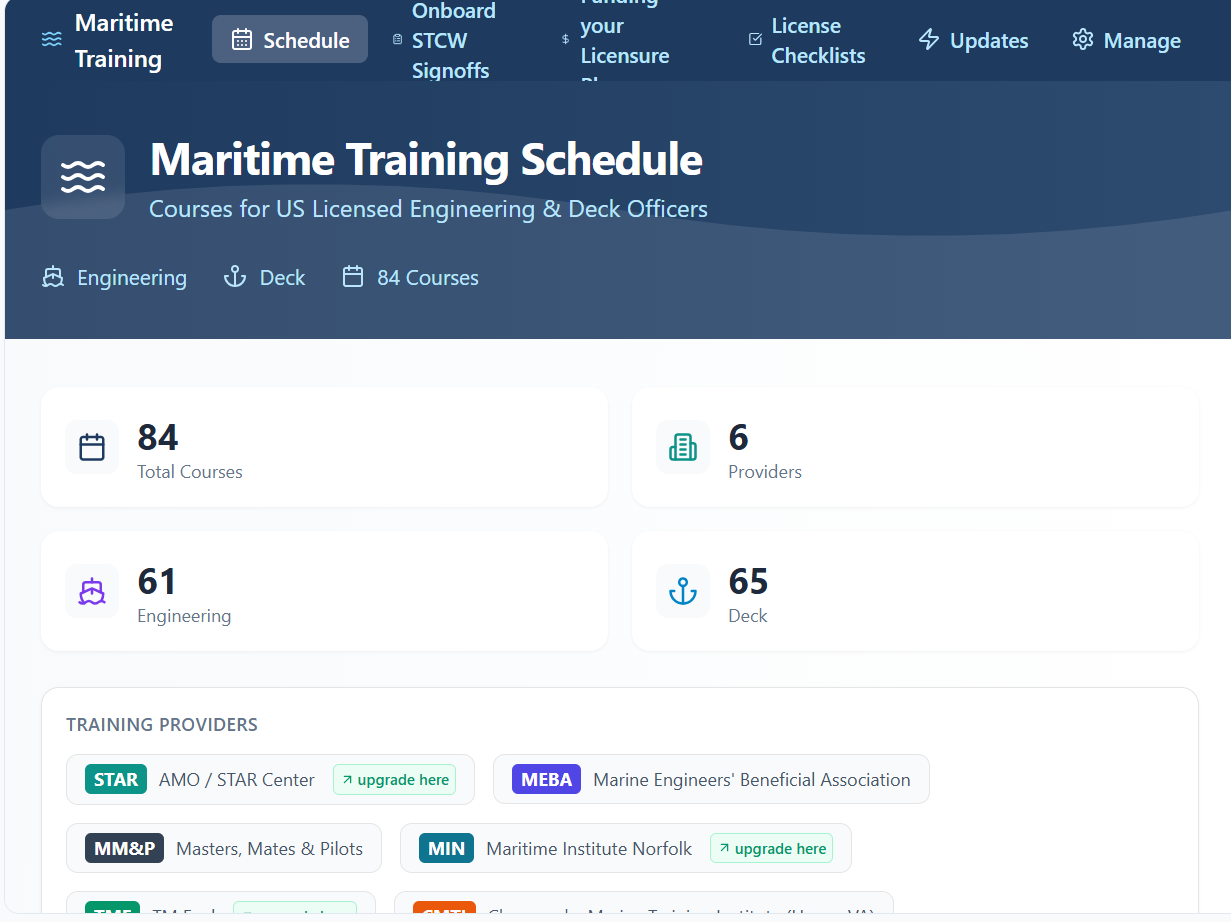Viewport: 1231px width, 922px height.
Task: Click the waves logo icon beside Maritime Training
Action: coord(52,40)
